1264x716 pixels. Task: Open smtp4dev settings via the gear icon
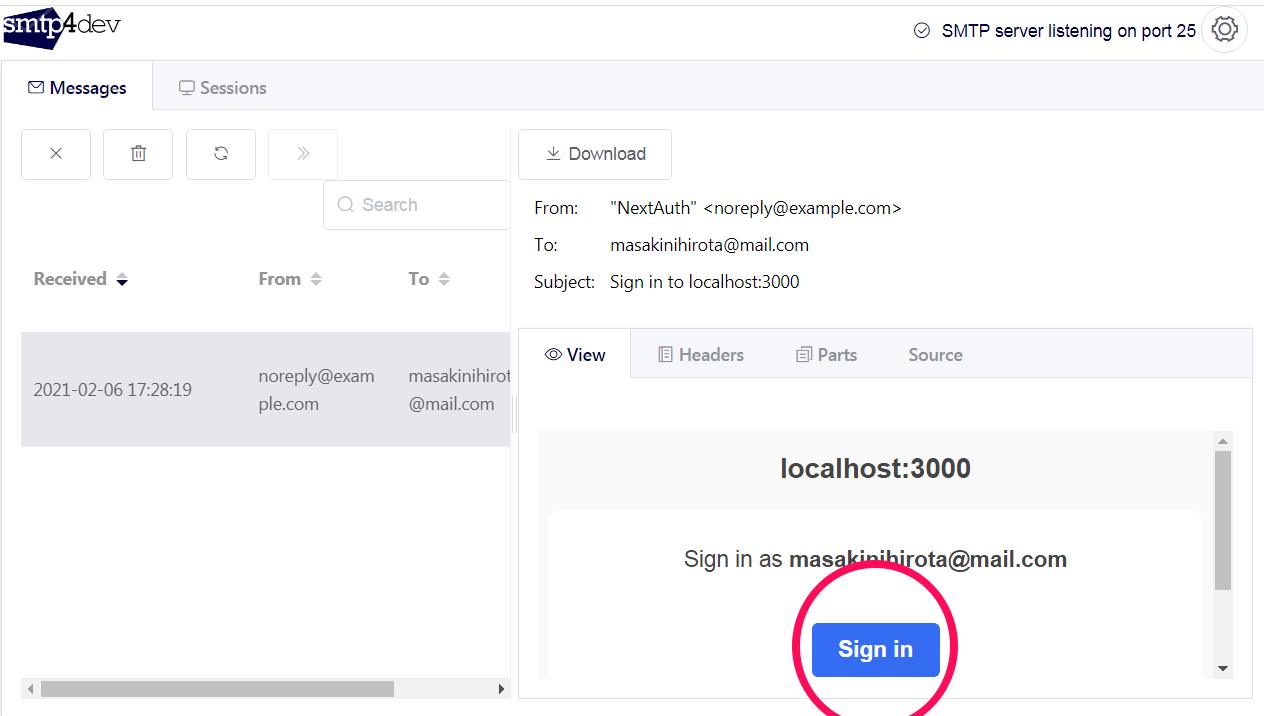click(1224, 29)
